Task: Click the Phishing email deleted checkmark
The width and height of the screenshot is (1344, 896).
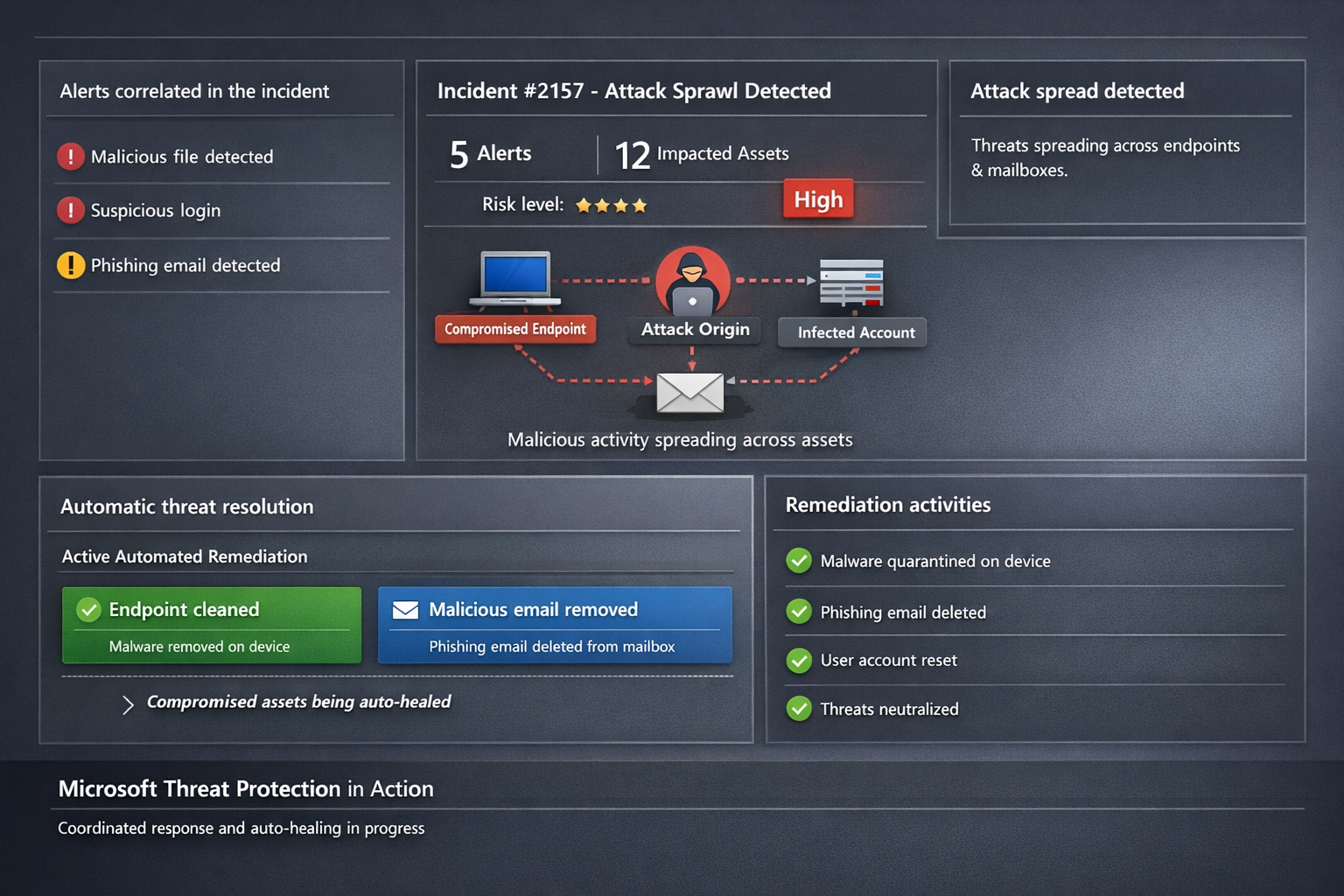Action: (x=799, y=612)
